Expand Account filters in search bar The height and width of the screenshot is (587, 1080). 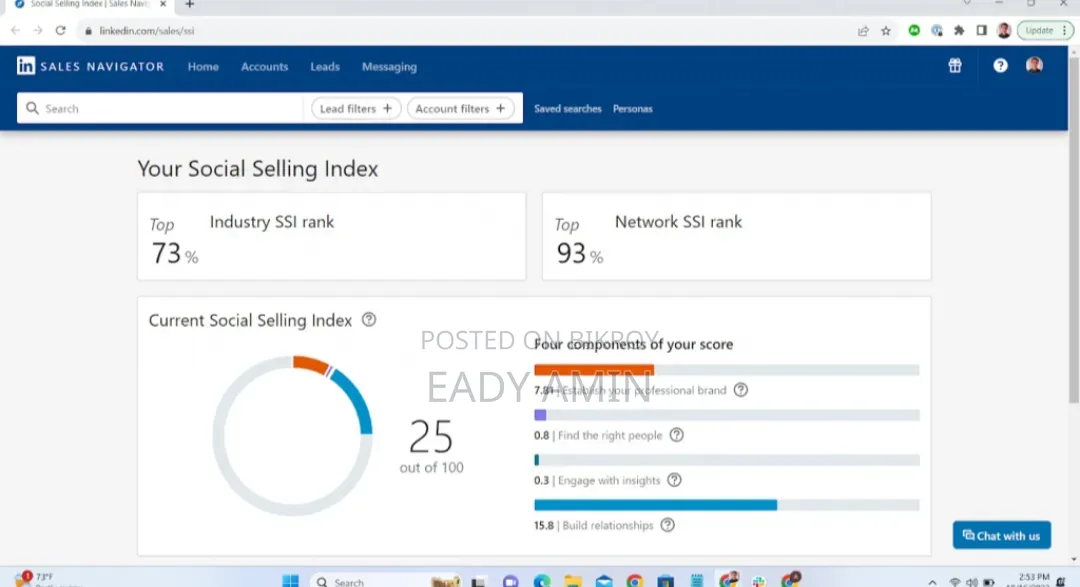click(x=460, y=108)
